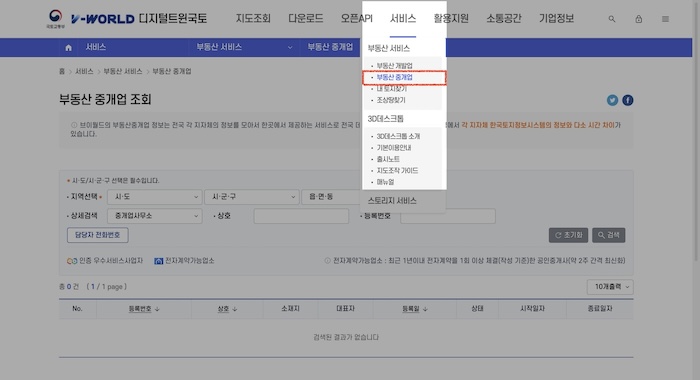Expand 부동산 서비스 dropdown in blue bar
Image resolution: width=700 pixels, height=380 pixels.
[244, 47]
